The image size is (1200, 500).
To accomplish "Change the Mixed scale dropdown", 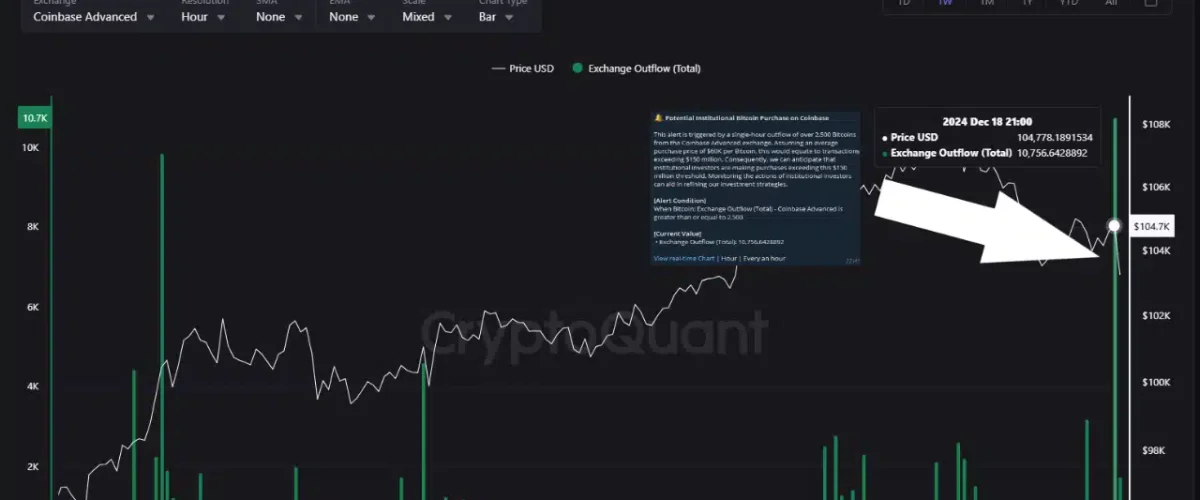I will (430, 17).
